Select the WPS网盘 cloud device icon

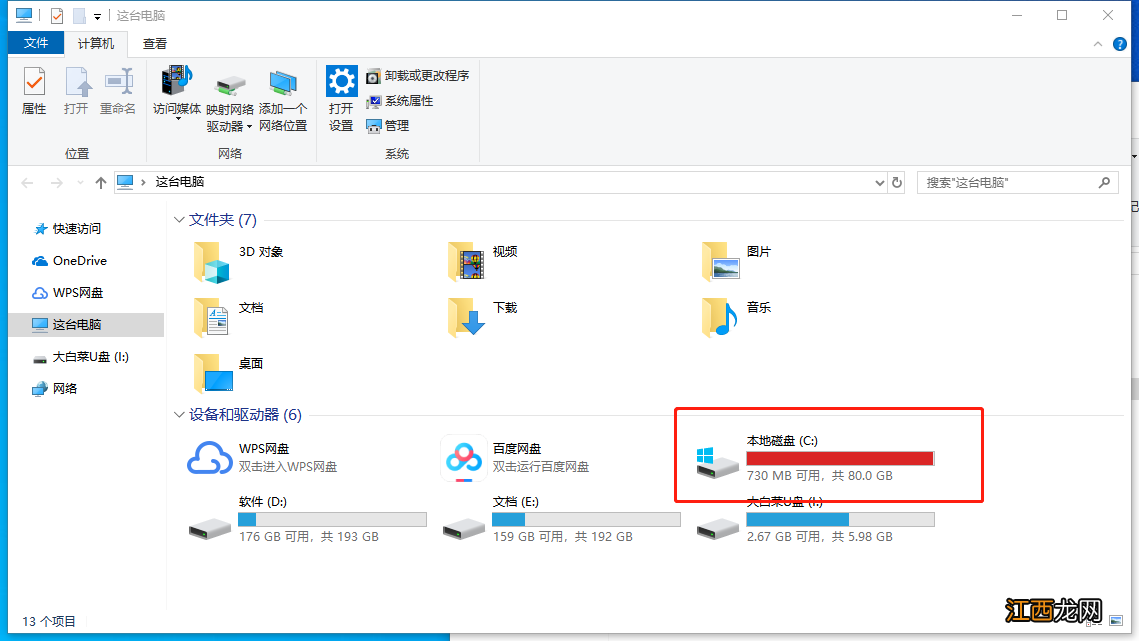[210, 458]
